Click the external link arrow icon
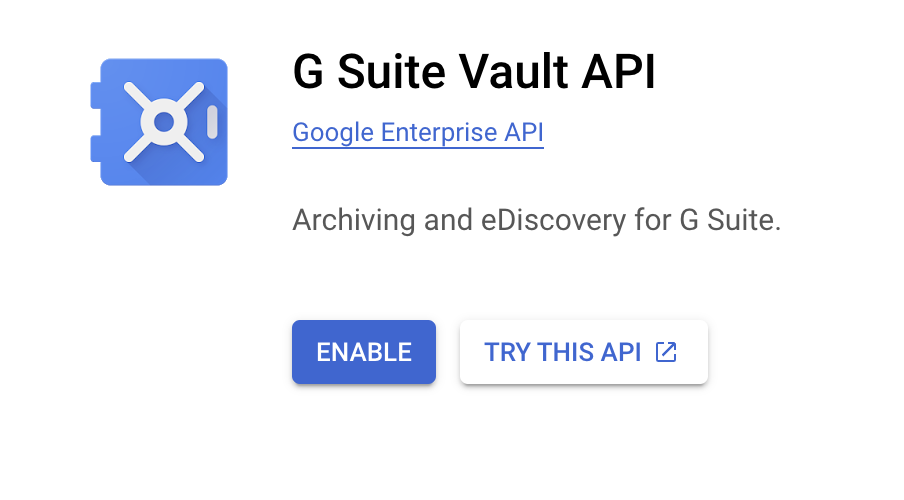The height and width of the screenshot is (500, 904). point(666,352)
